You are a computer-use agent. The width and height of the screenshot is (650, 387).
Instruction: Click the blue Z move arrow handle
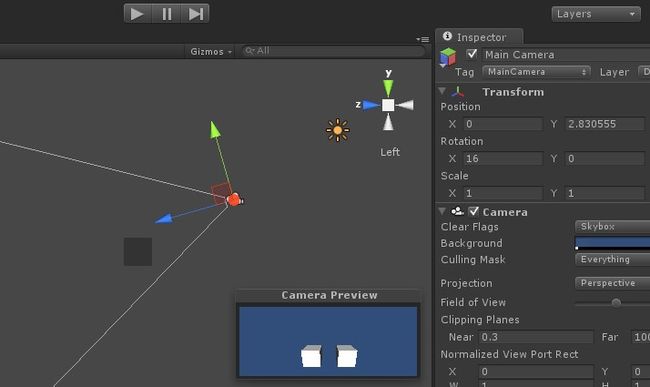(164, 218)
